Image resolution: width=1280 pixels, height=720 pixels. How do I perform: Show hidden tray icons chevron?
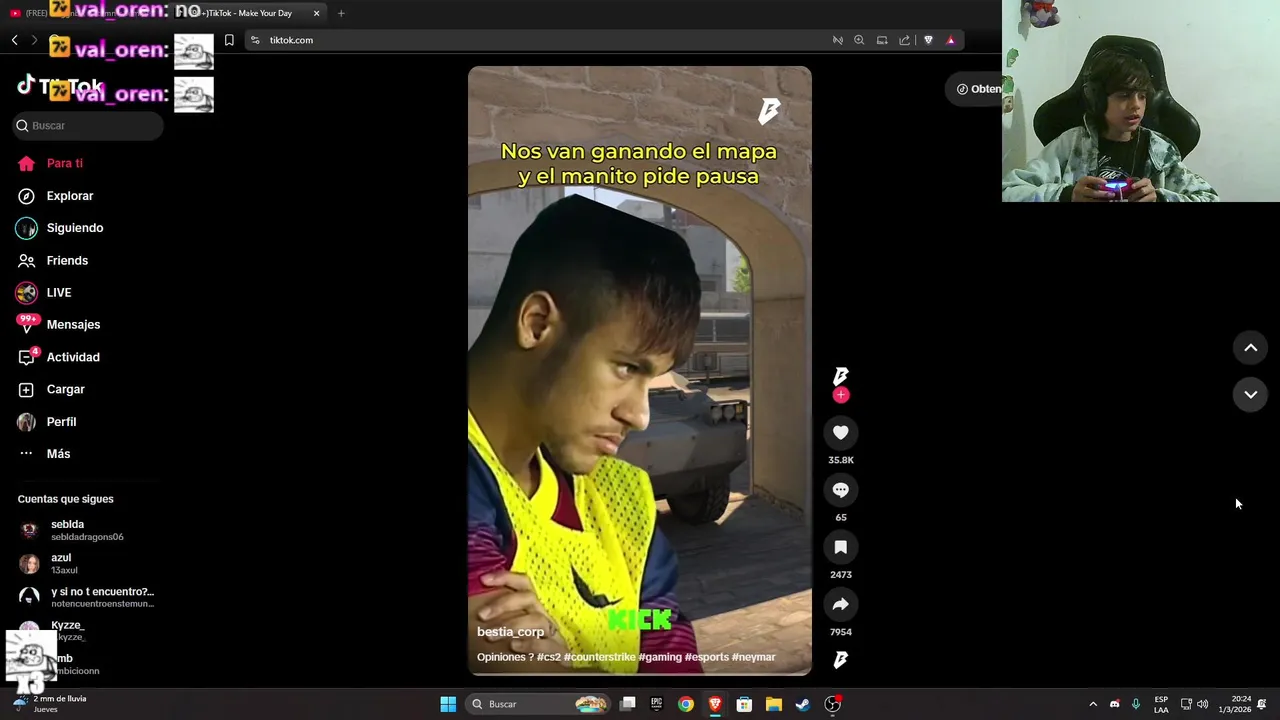point(1093,704)
